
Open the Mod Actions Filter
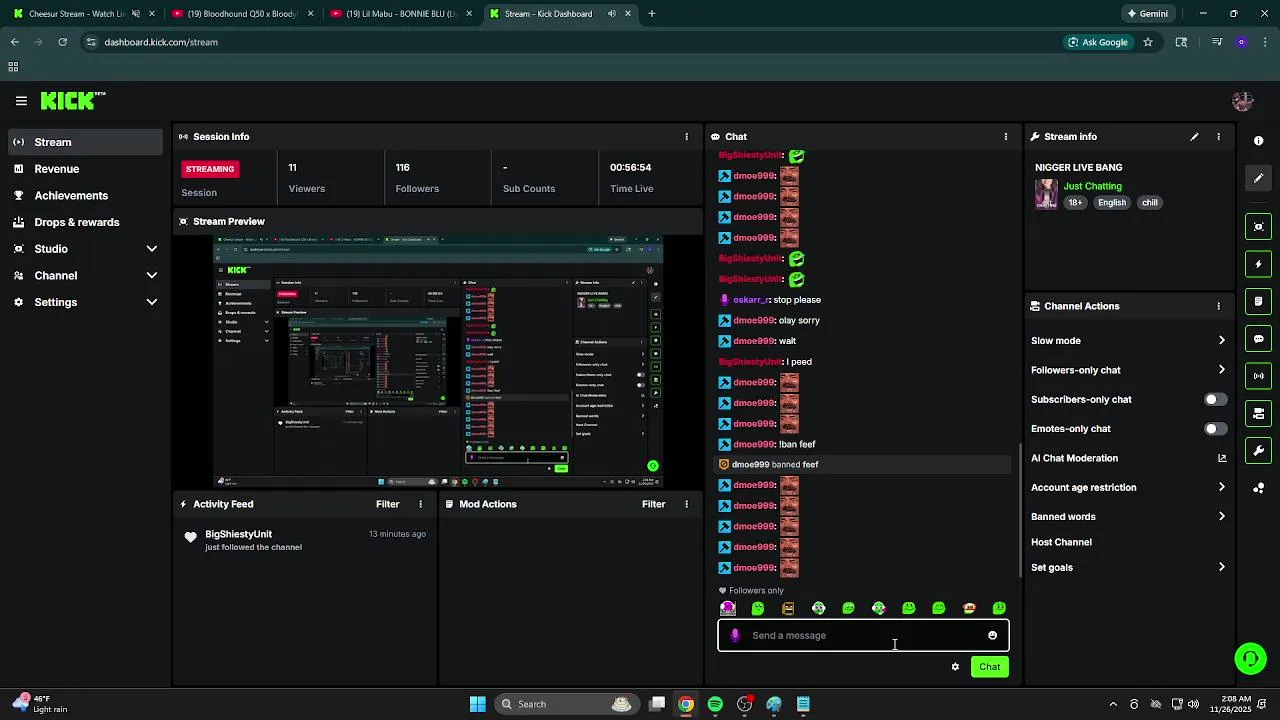coord(653,505)
